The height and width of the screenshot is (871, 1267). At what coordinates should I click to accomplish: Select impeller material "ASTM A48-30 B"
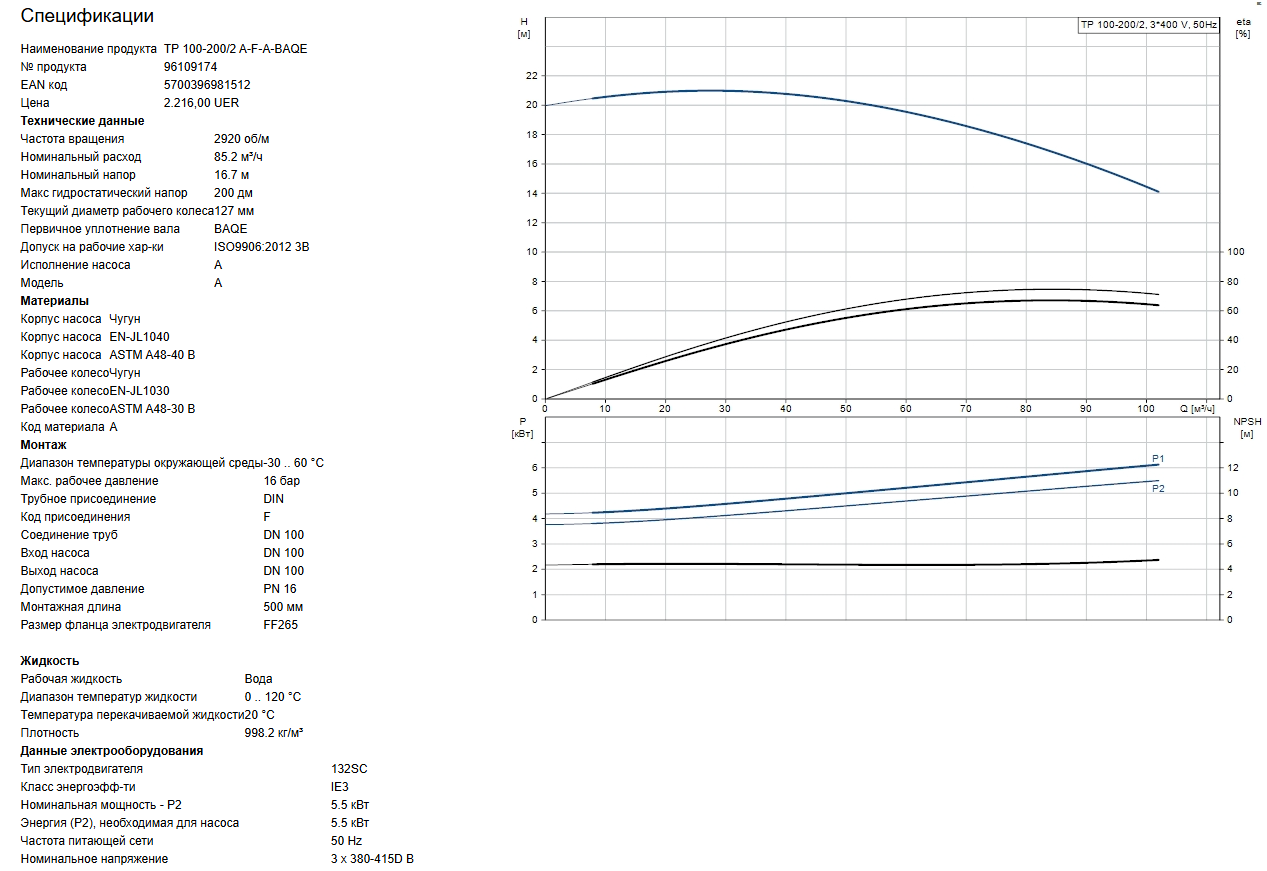click(152, 409)
